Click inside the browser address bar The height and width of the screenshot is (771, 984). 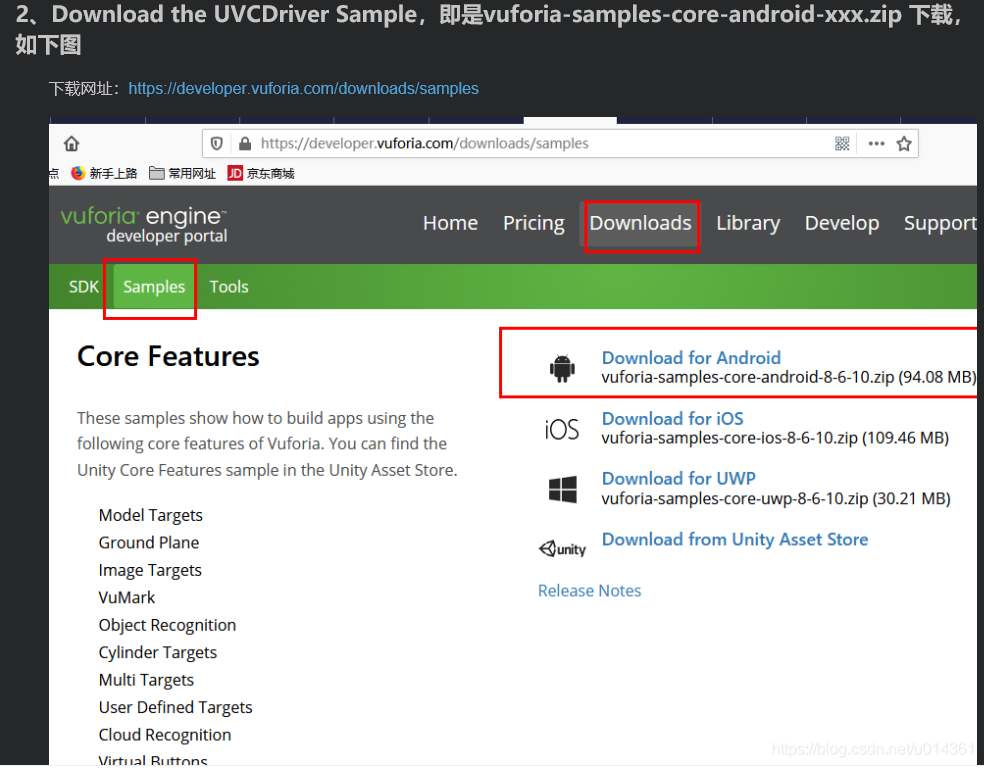coord(450,143)
